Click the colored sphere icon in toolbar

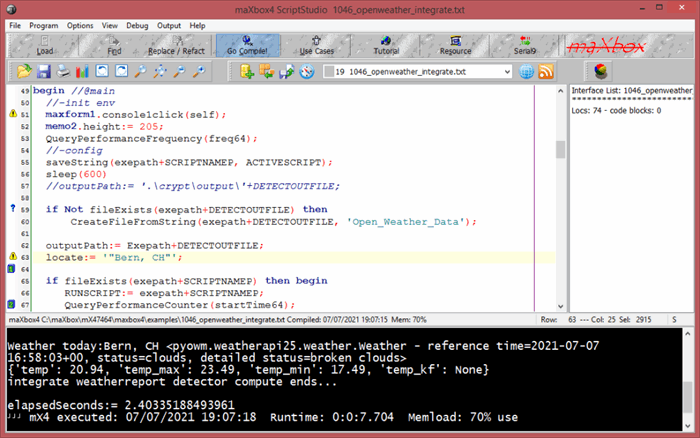tap(600, 71)
